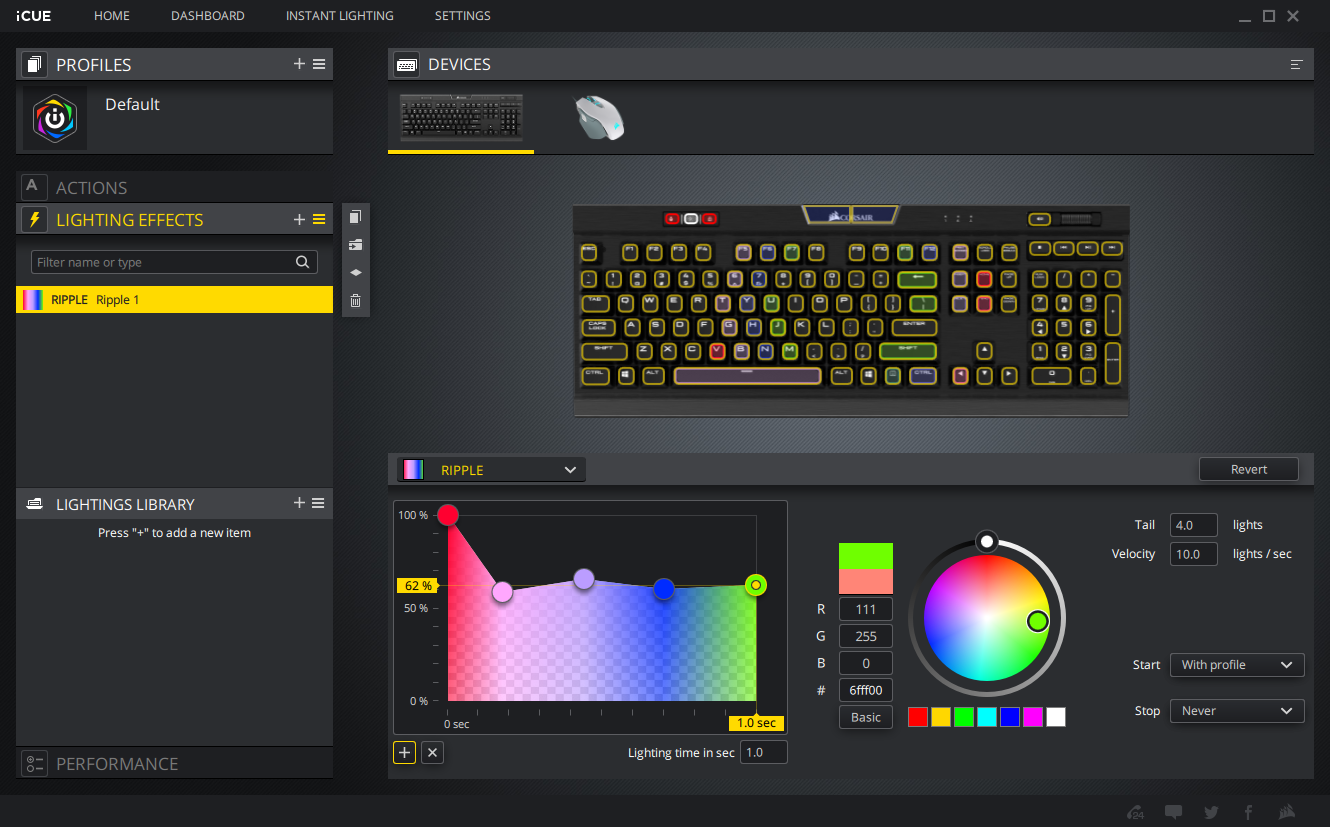1330x827 pixels.
Task: Open the Devices panel options icon
Action: 1297,64
